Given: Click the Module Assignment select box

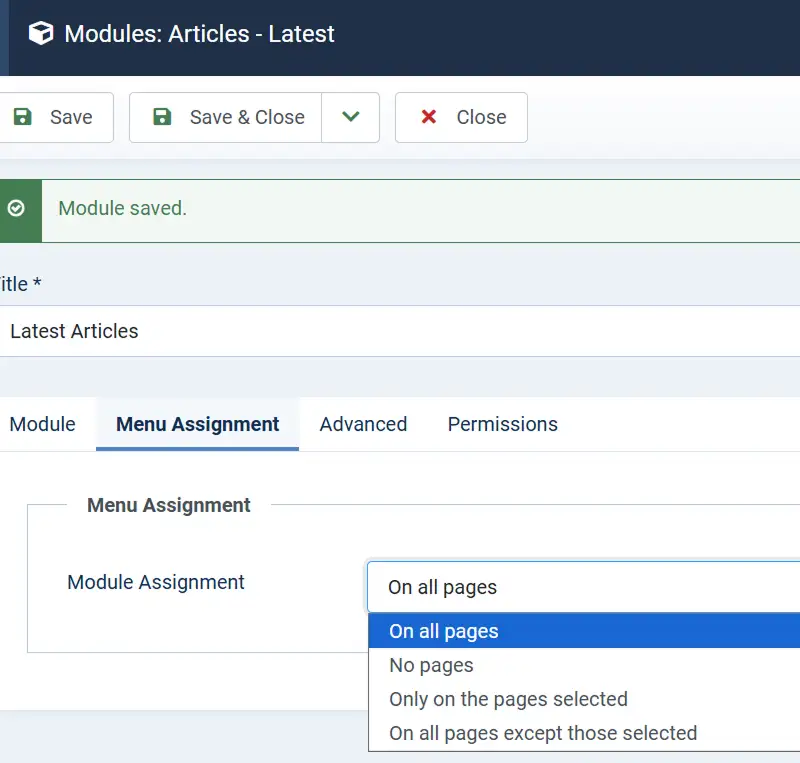Looking at the screenshot, I should (x=583, y=587).
